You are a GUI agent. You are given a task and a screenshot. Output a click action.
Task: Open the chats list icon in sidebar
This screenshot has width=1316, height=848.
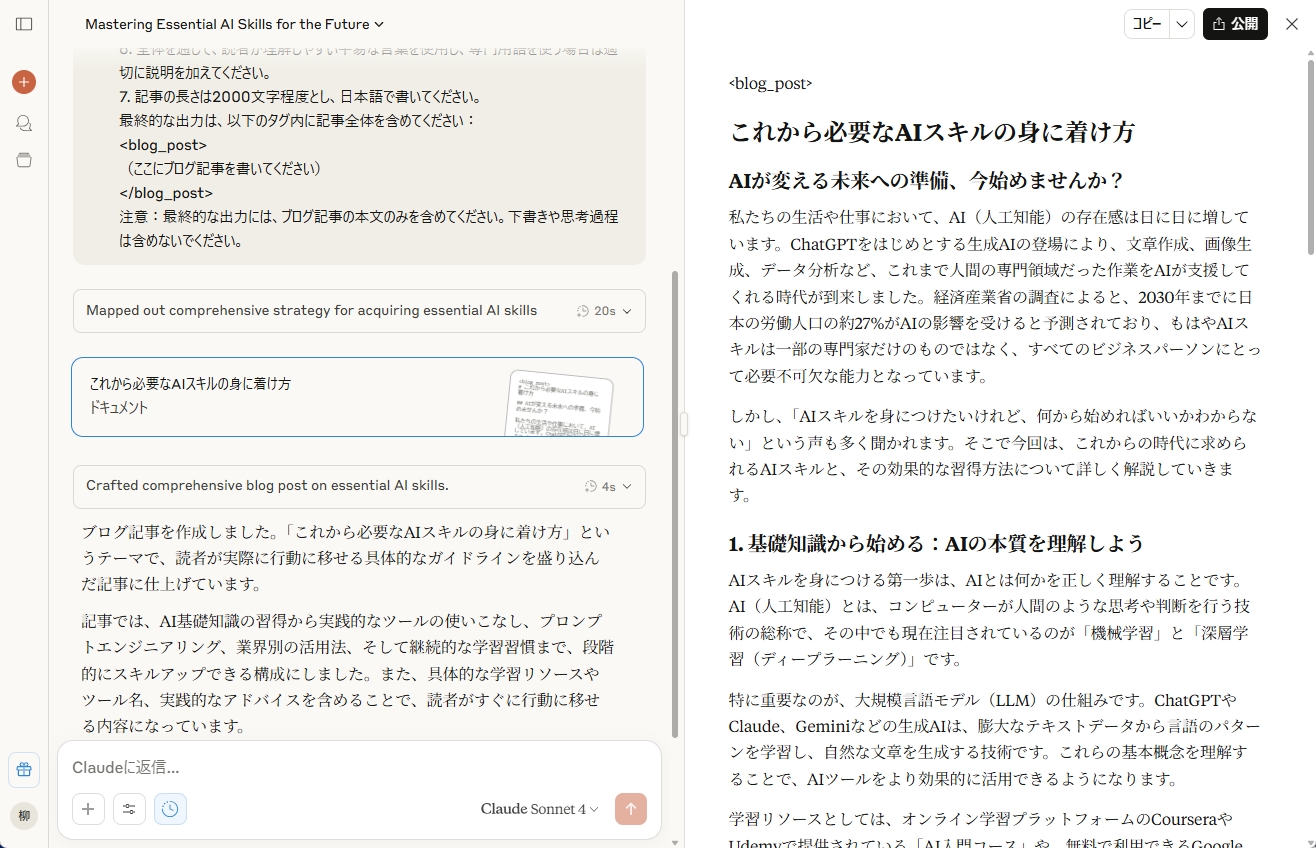(x=24, y=123)
